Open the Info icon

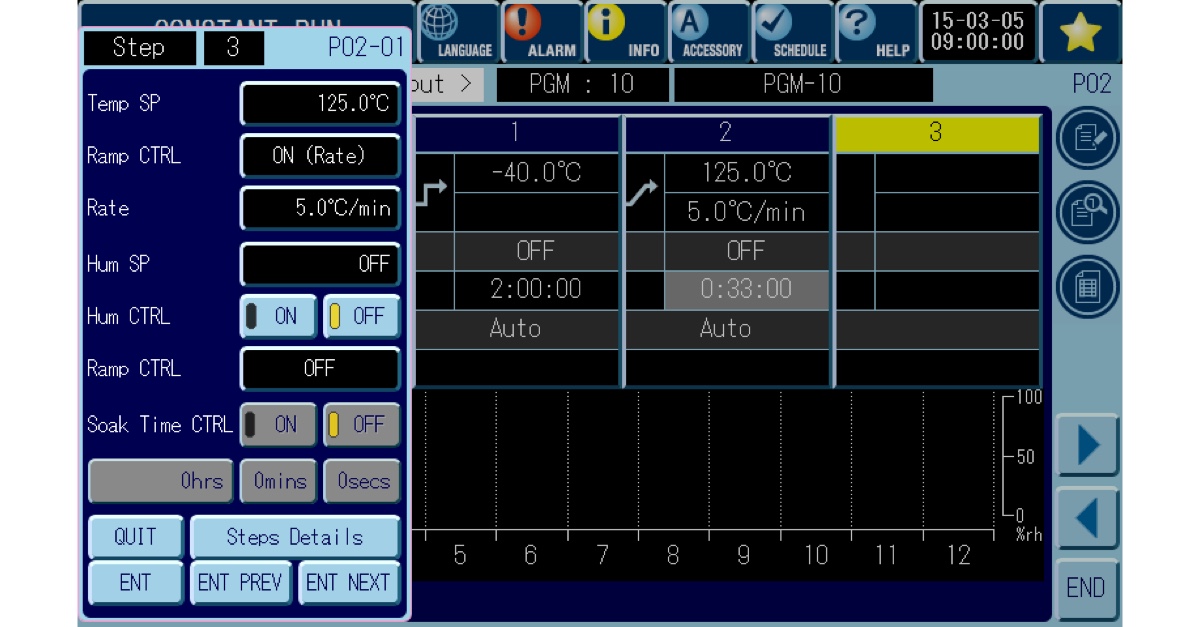point(625,33)
